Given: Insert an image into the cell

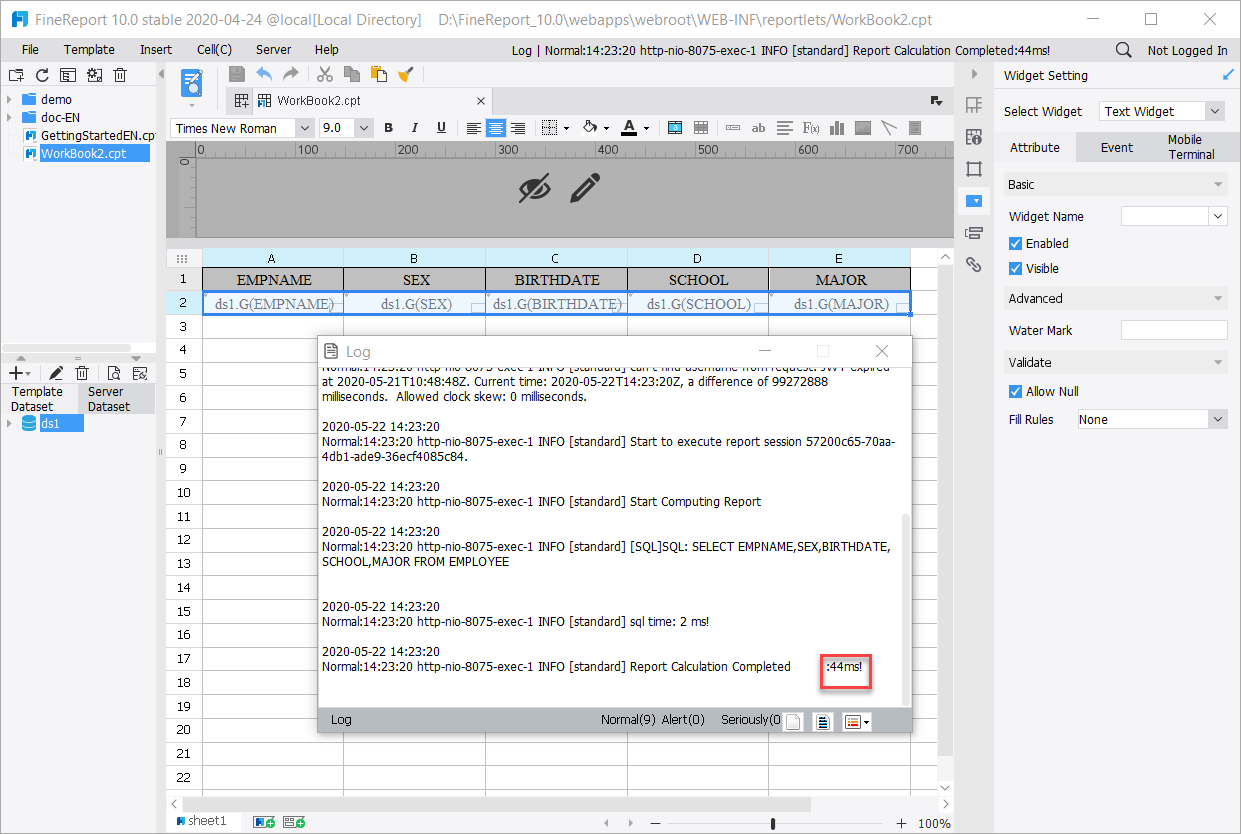Looking at the screenshot, I should pos(862,128).
